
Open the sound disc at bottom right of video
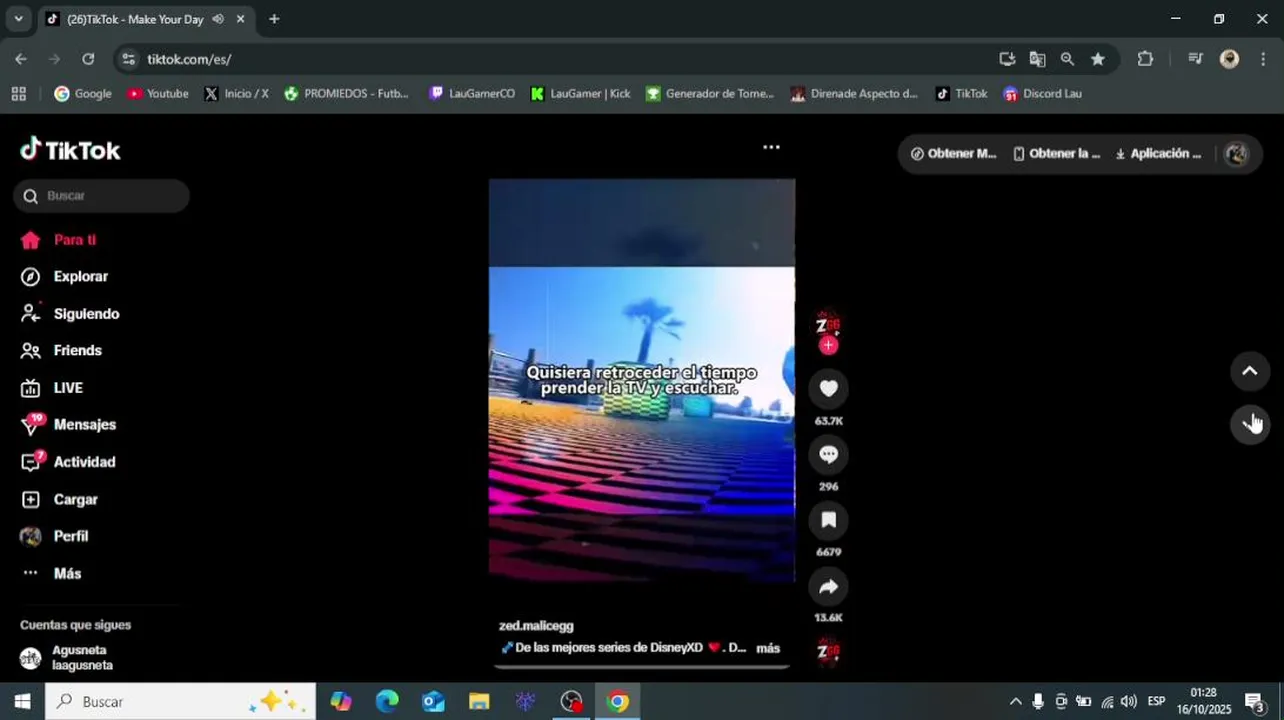coord(828,652)
